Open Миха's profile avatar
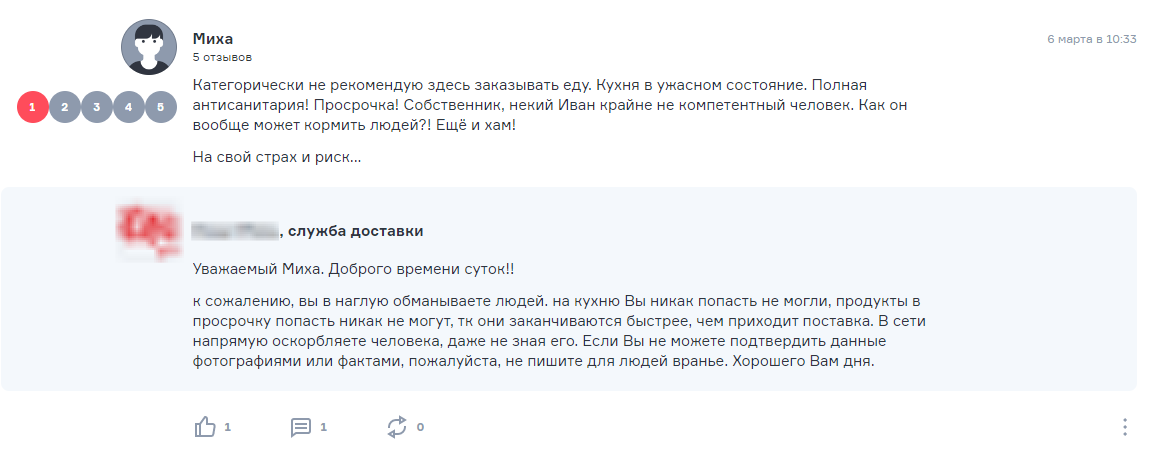Viewport: 1156px width, 451px height. [x=149, y=47]
